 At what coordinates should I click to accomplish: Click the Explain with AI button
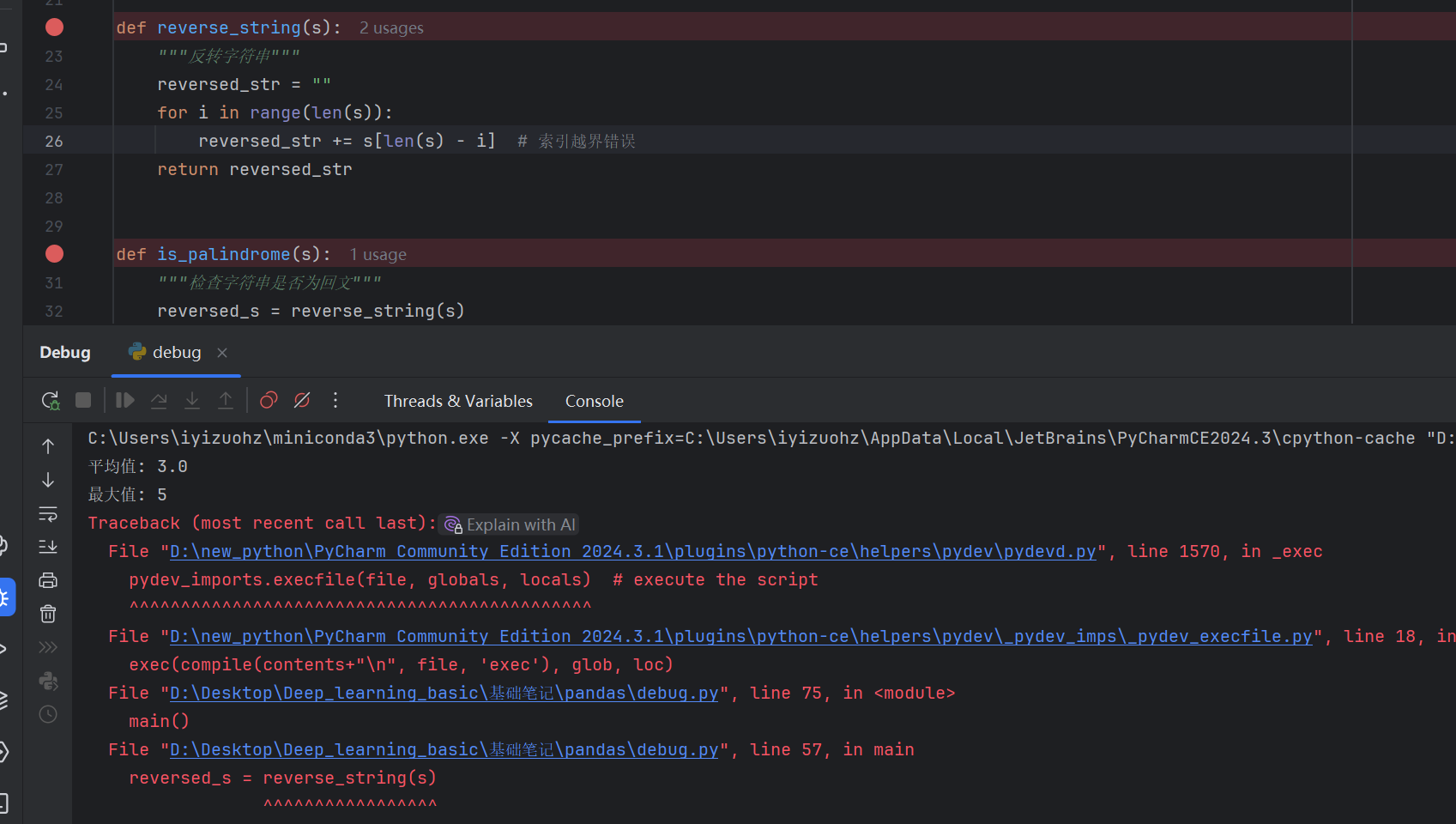coord(509,524)
